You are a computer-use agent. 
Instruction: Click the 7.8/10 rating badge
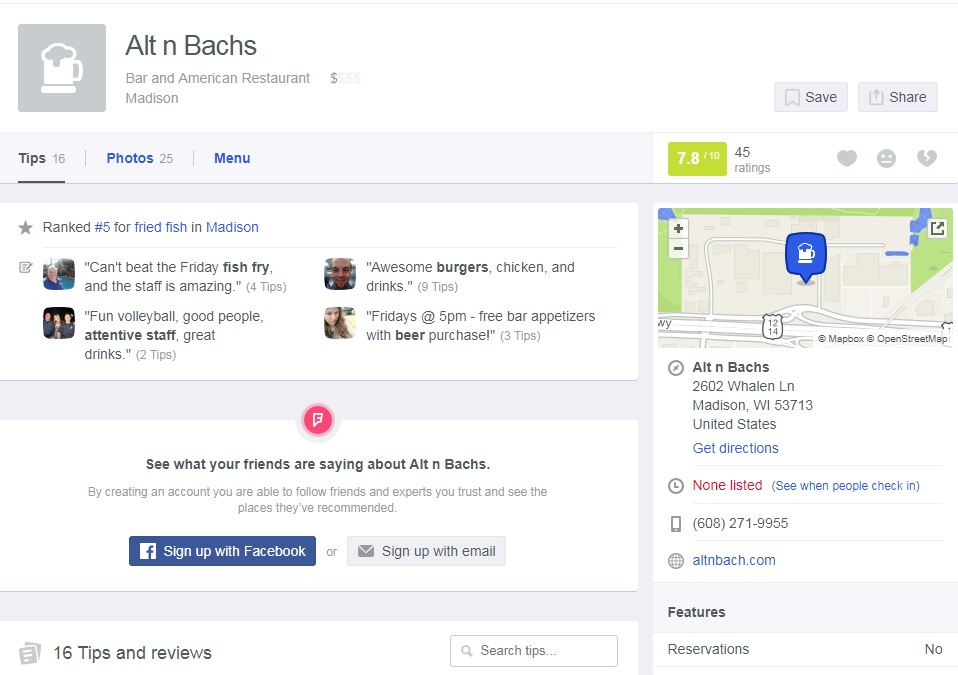697,159
